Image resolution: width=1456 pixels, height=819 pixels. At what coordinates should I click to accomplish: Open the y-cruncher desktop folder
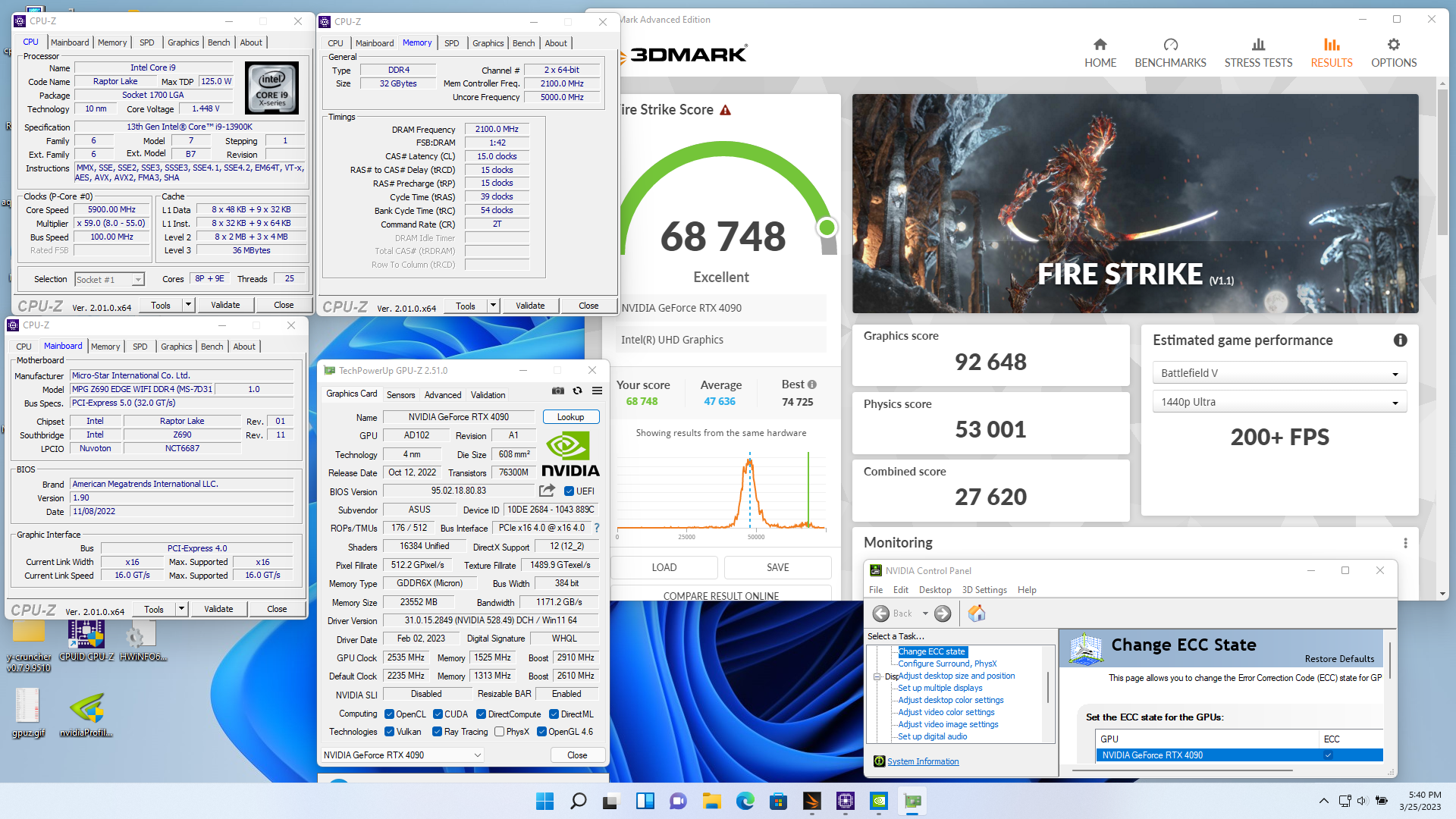(x=29, y=645)
